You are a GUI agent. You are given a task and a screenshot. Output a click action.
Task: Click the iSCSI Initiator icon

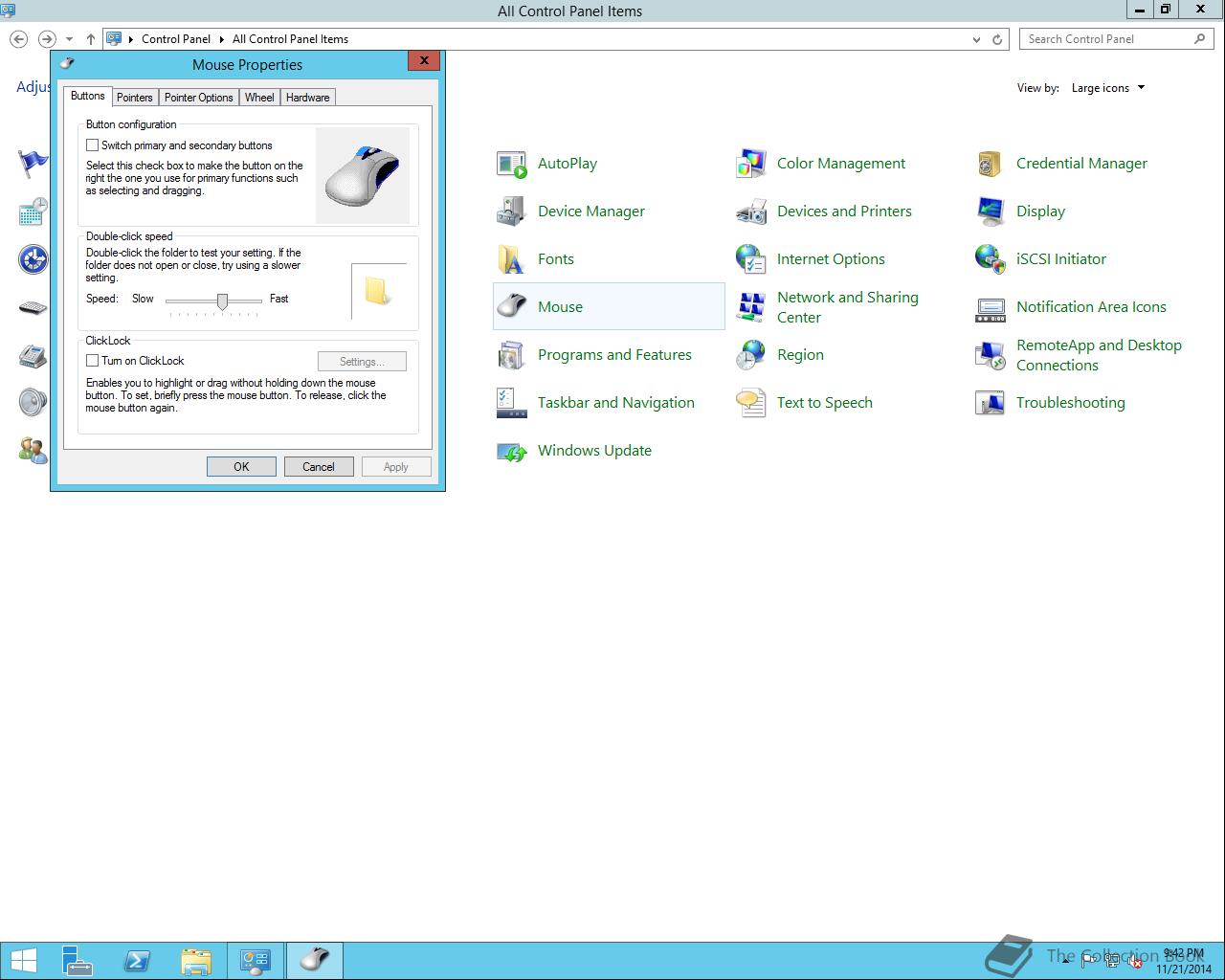991,259
